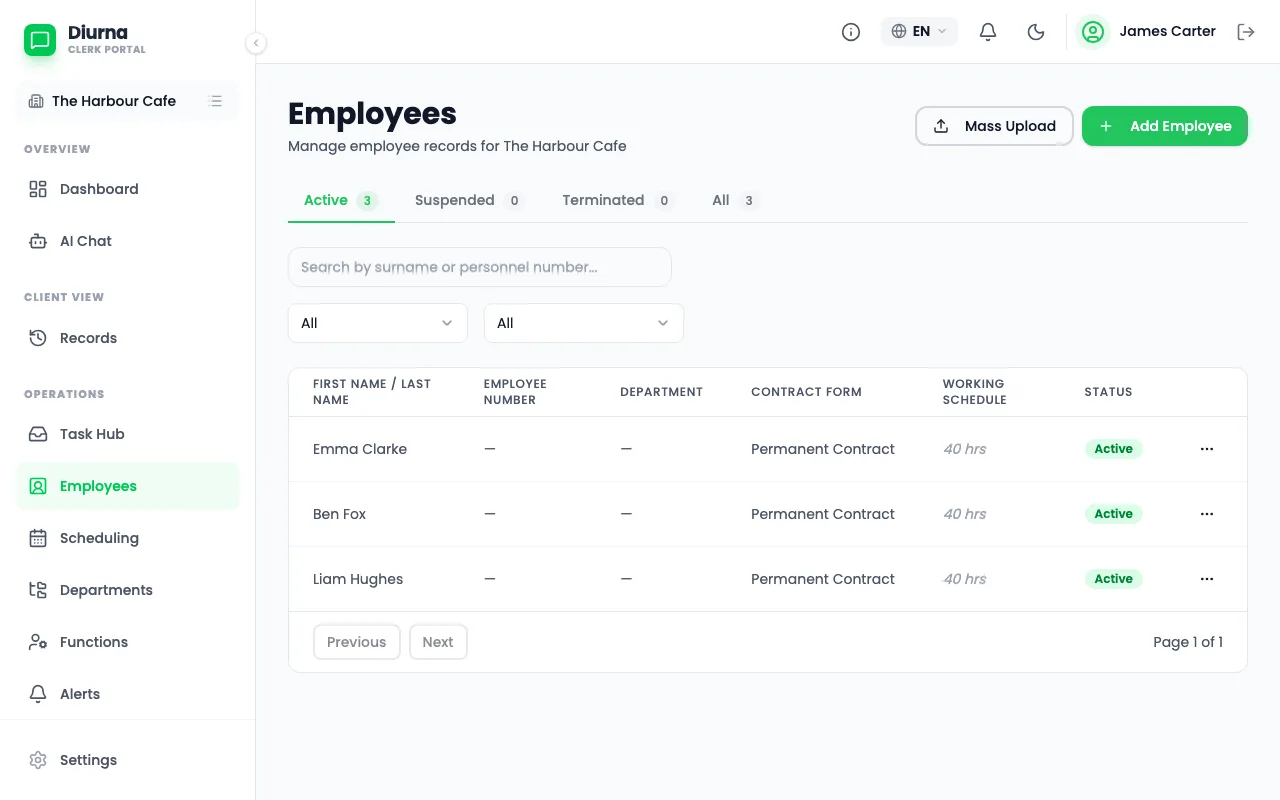
Task: Open row actions for Emma Clarke
Action: tap(1207, 449)
